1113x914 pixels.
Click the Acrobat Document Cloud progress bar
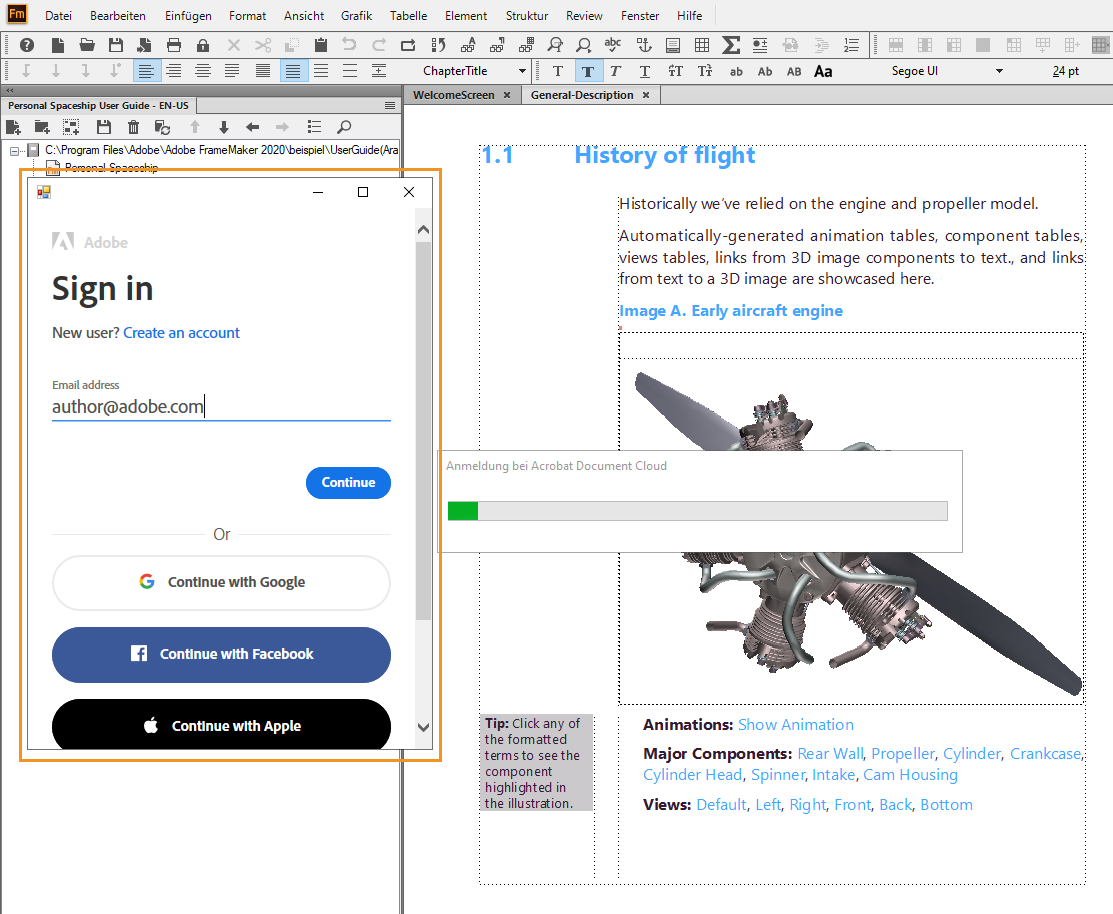pos(697,511)
